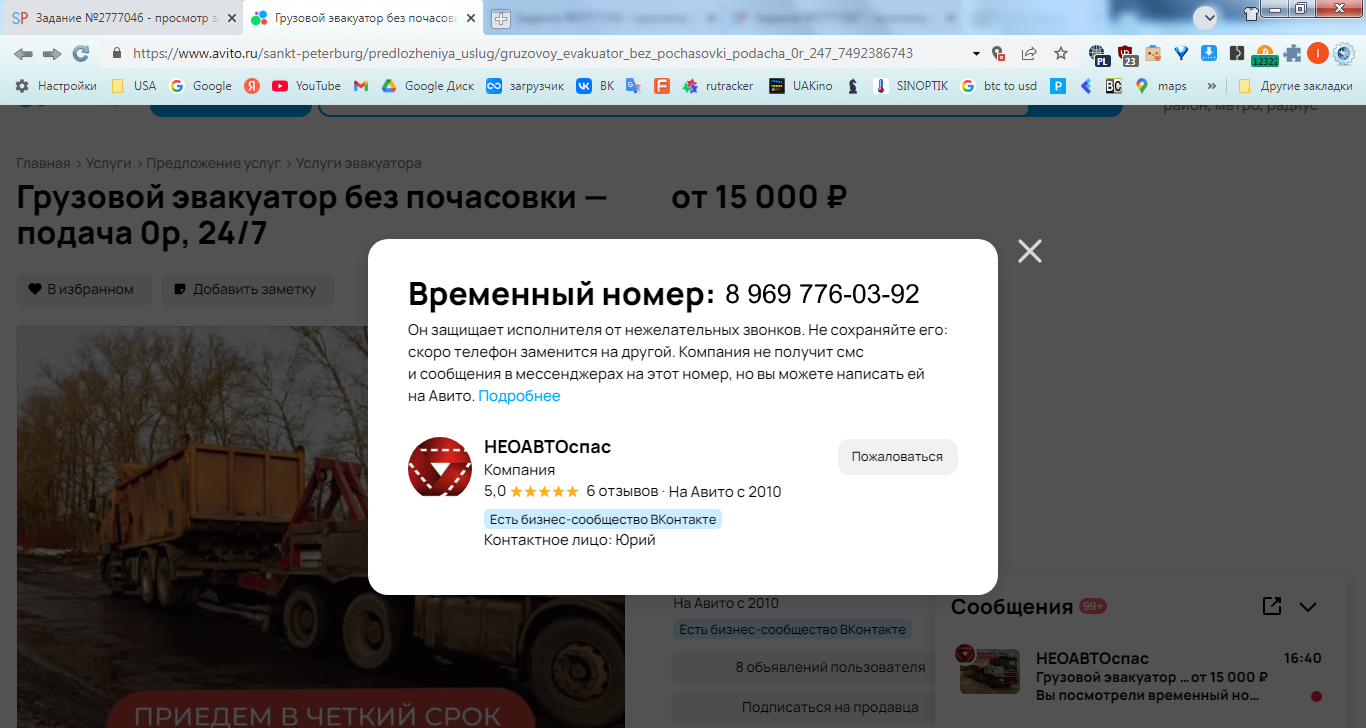Show more bookmarks chevron
The height and width of the screenshot is (728, 1366).
[1212, 86]
